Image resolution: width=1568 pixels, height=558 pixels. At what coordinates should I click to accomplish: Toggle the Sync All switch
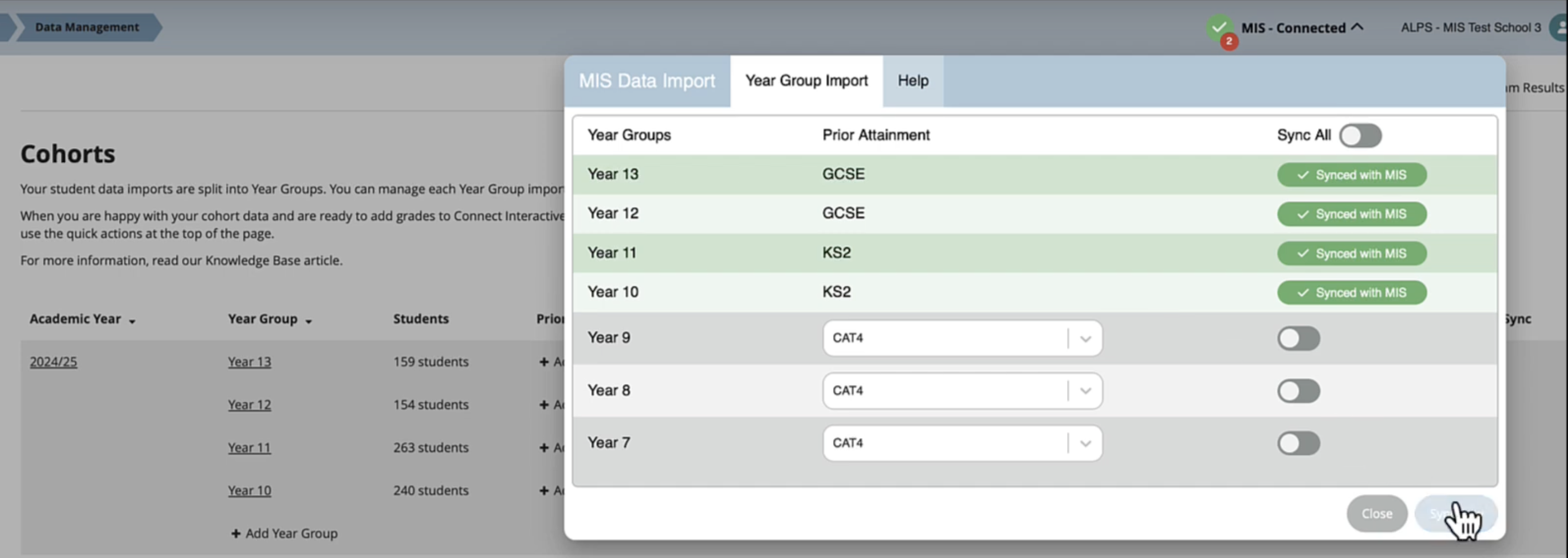click(1360, 135)
